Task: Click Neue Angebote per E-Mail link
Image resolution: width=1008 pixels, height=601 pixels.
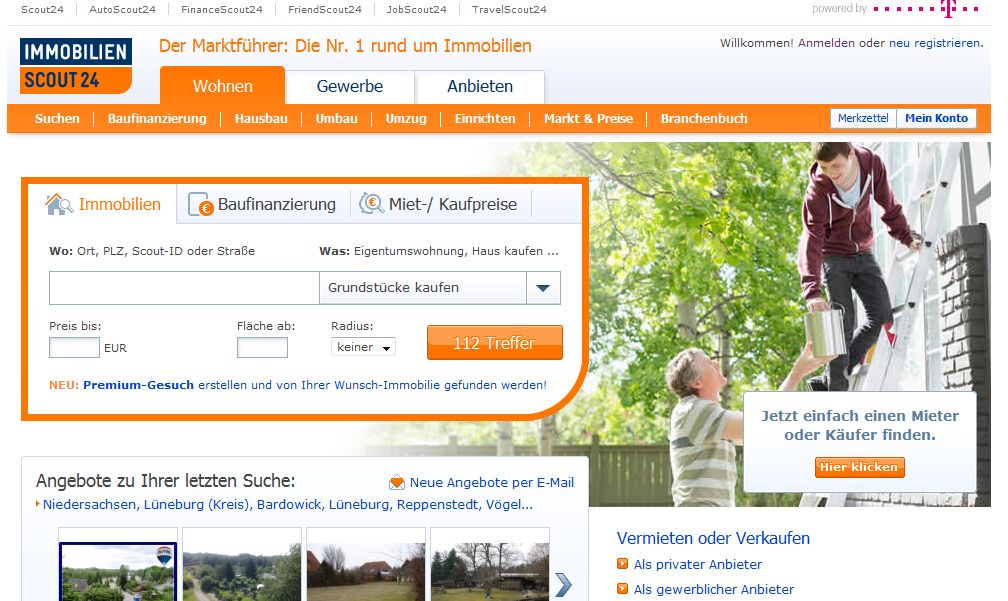Action: point(492,482)
